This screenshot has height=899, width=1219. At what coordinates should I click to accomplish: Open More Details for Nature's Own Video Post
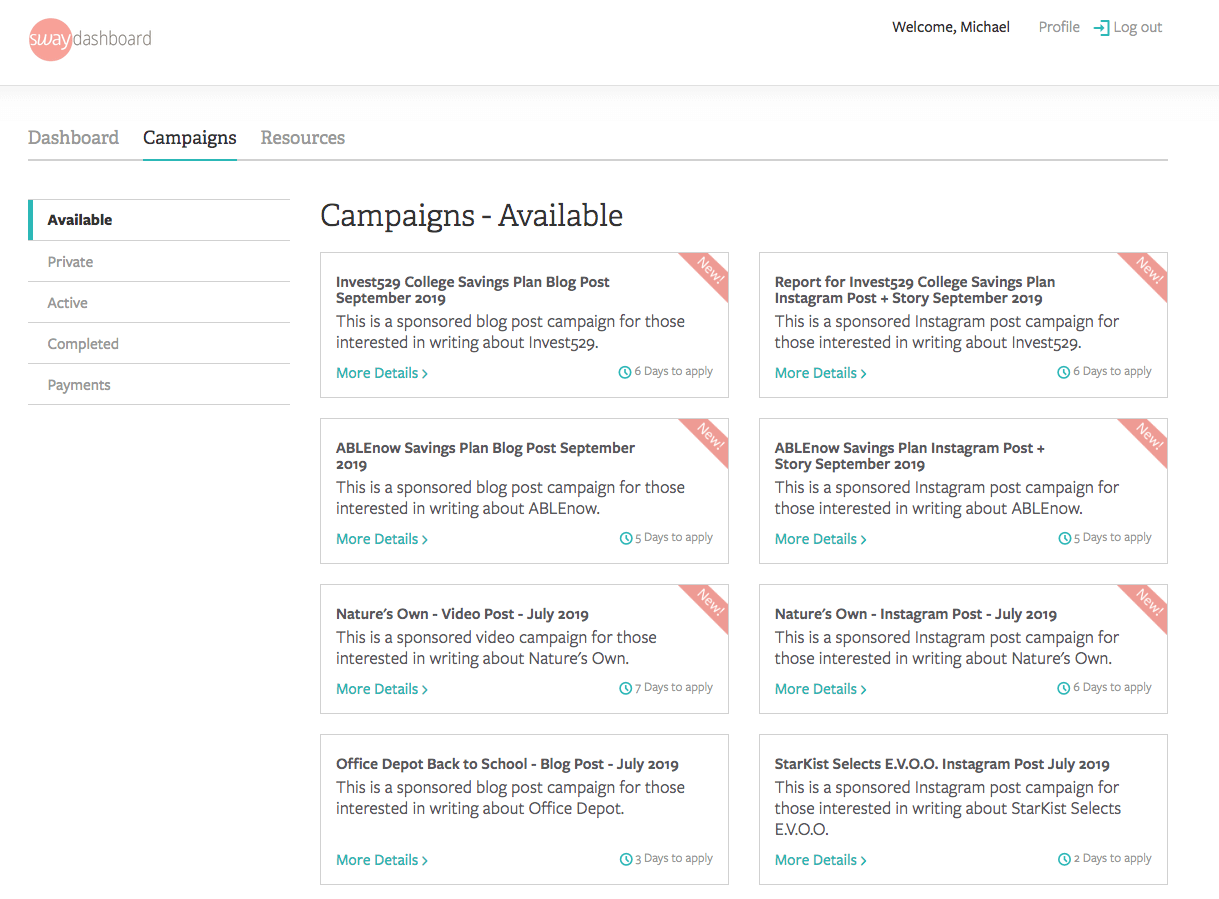click(x=382, y=689)
